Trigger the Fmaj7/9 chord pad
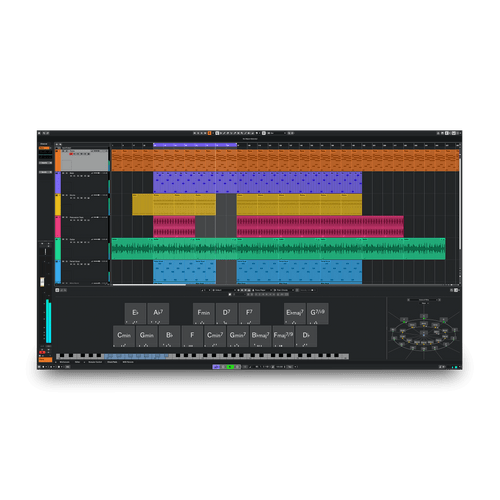The height and width of the screenshot is (500, 500). click(x=283, y=336)
